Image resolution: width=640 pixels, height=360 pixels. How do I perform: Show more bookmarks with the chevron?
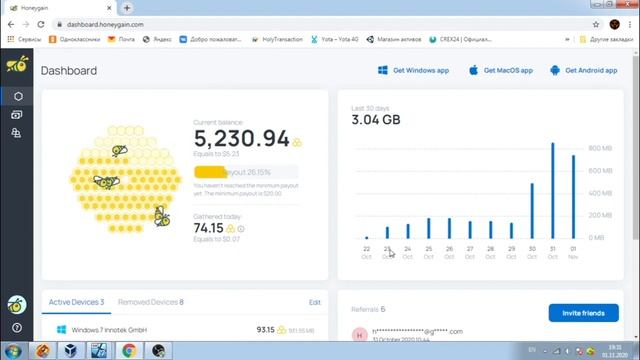tap(567, 39)
